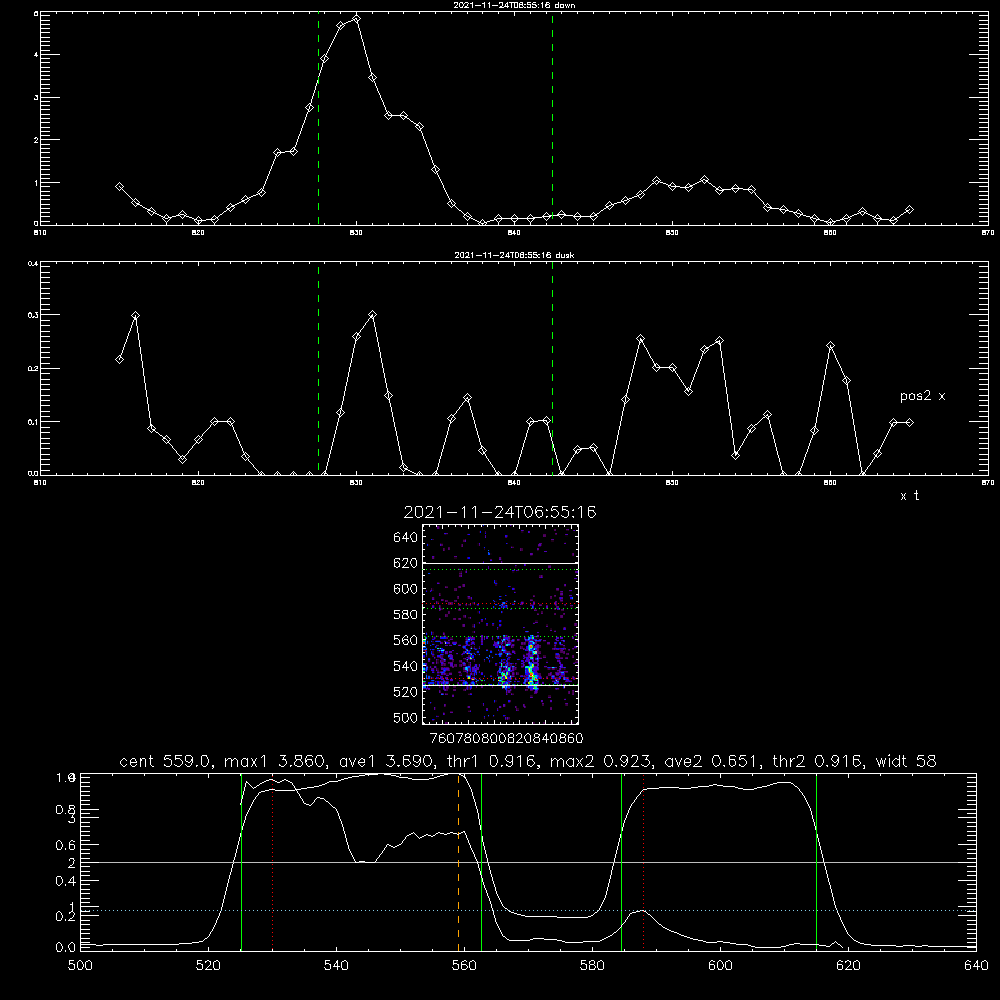Click the 560 tick label on bottom plot x-axis
1000x1000 pixels.
point(464,966)
